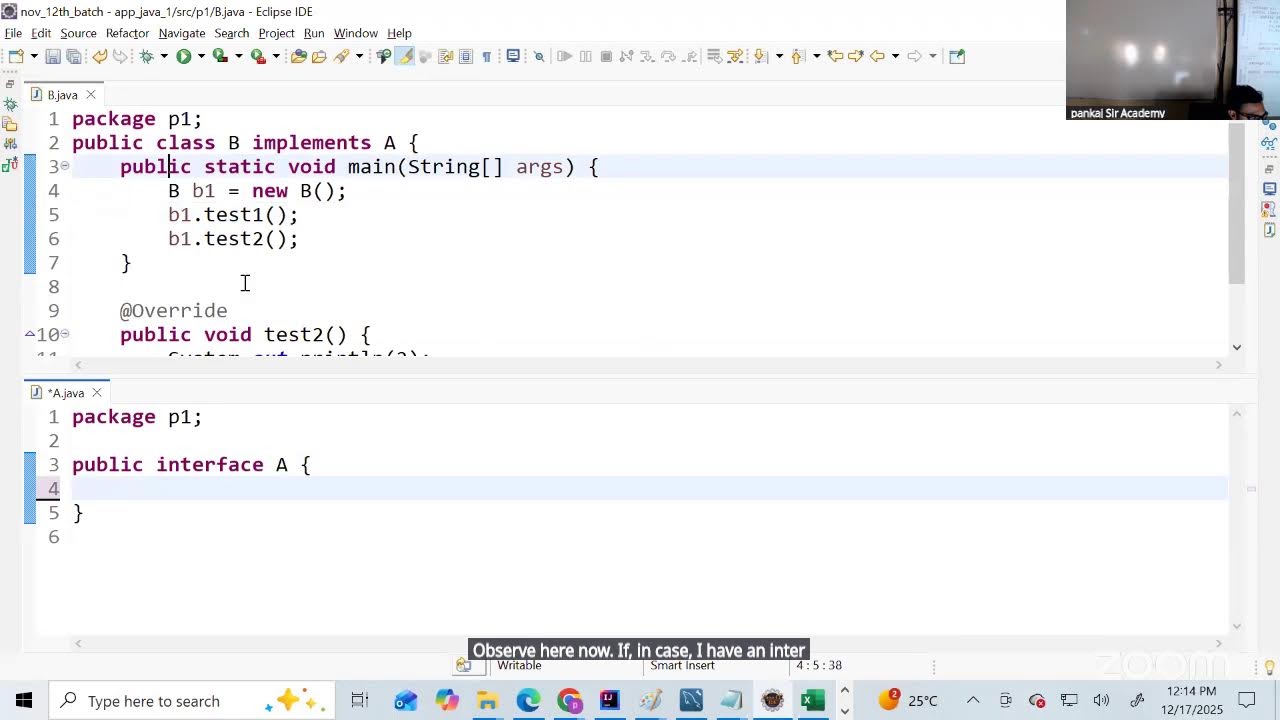Collapse the test2 method fold on line 10

pyautogui.click(x=65, y=335)
